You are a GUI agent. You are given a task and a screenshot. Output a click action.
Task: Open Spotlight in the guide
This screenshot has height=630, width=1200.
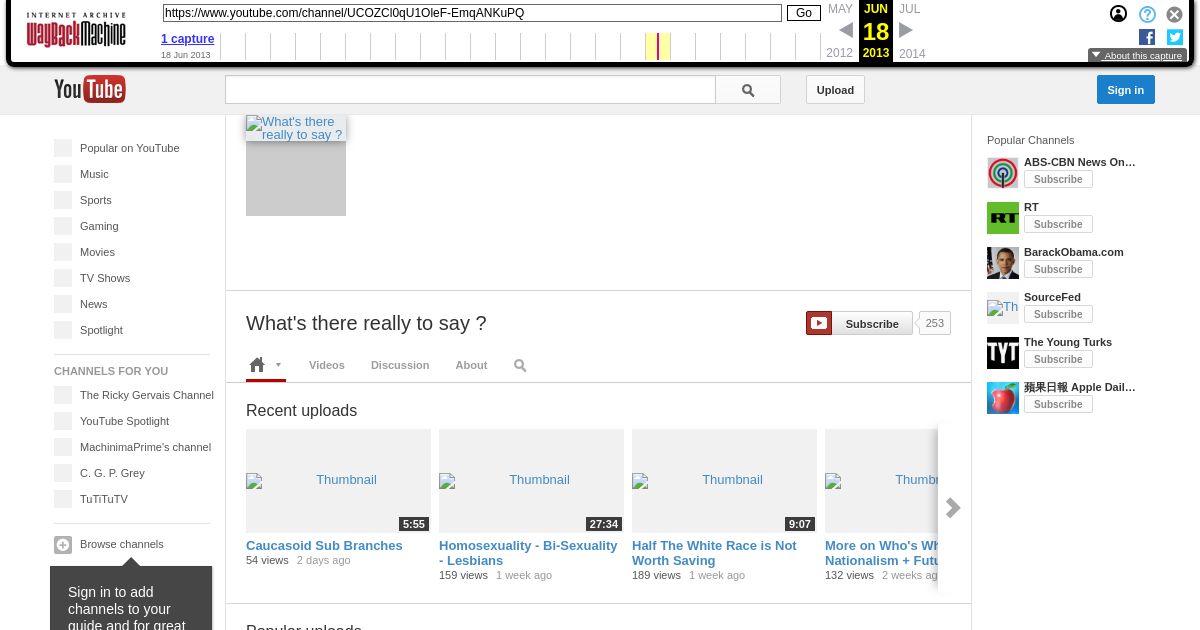point(102,330)
